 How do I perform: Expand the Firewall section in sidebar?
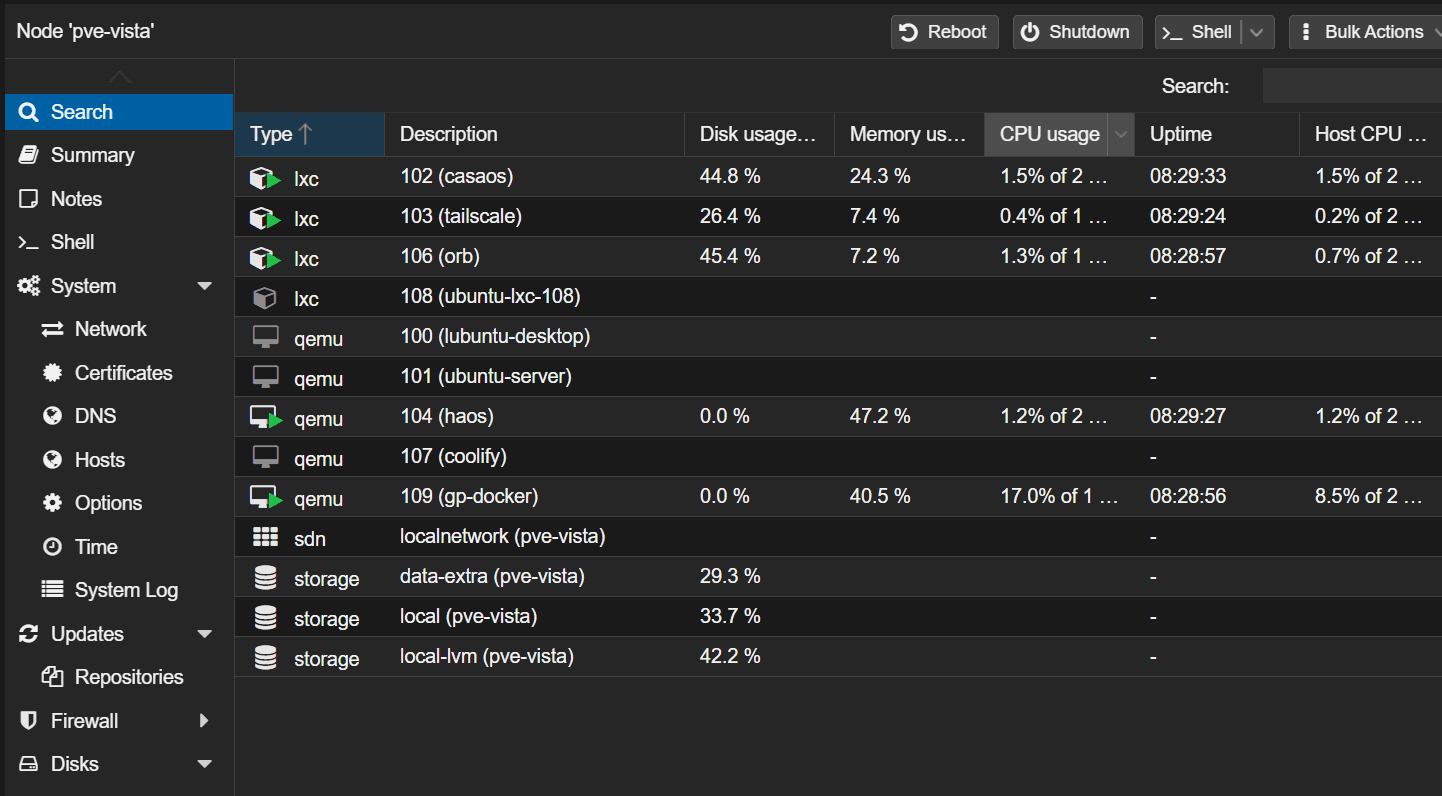[205, 721]
